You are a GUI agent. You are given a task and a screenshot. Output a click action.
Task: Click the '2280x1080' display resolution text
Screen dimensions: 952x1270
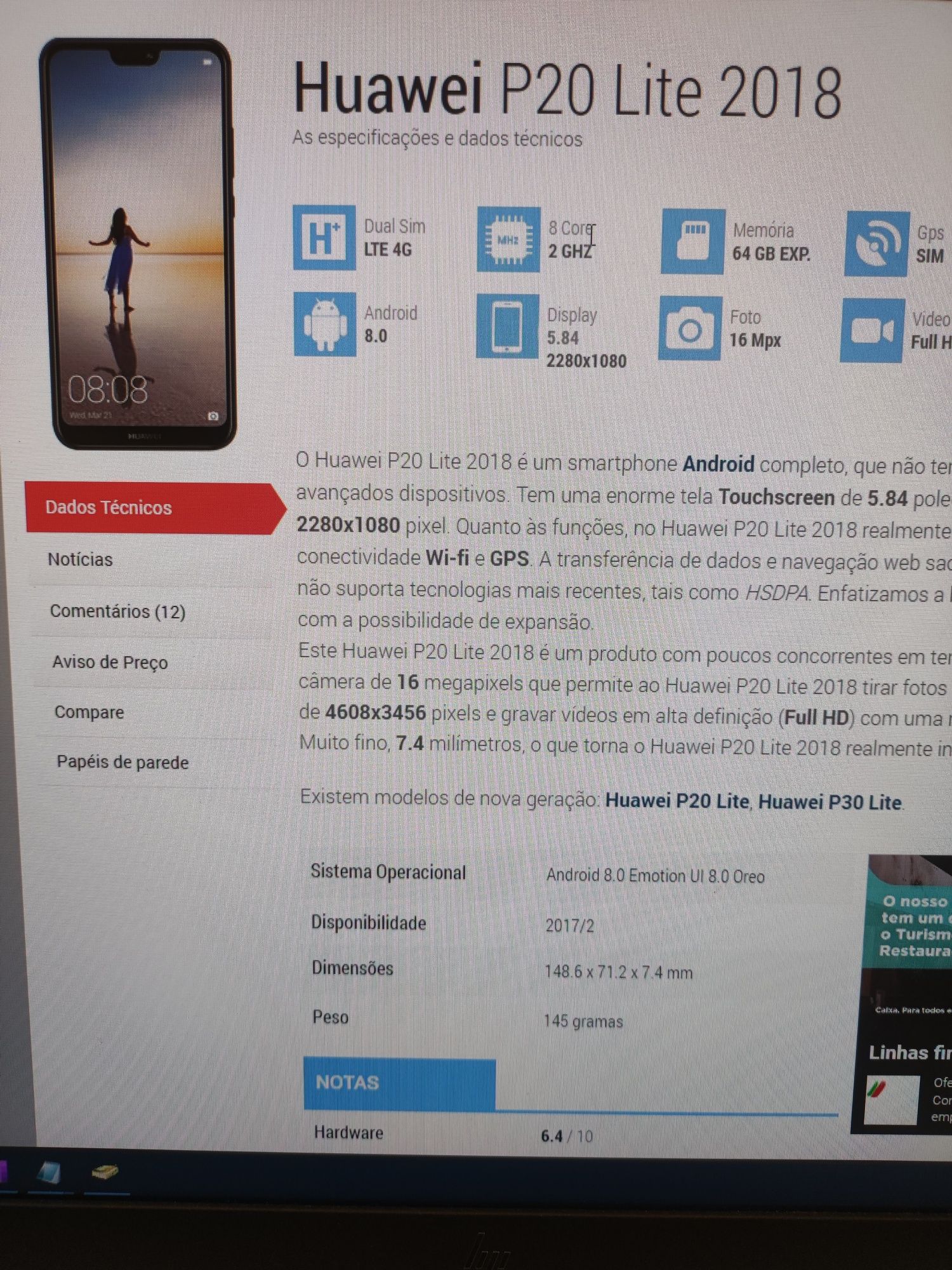pyautogui.click(x=586, y=361)
